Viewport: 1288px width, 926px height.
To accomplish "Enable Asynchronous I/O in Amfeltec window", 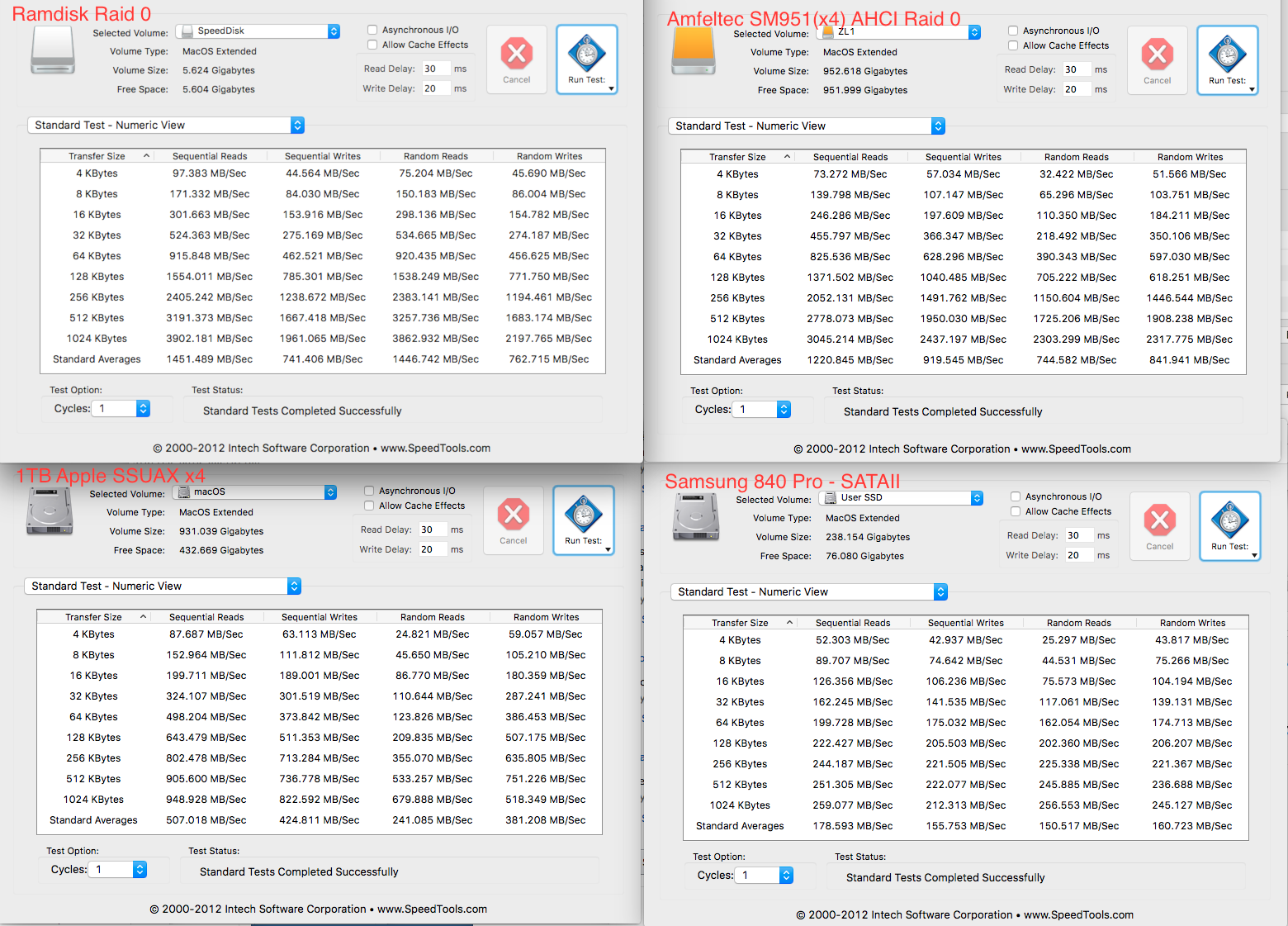I will click(1013, 31).
